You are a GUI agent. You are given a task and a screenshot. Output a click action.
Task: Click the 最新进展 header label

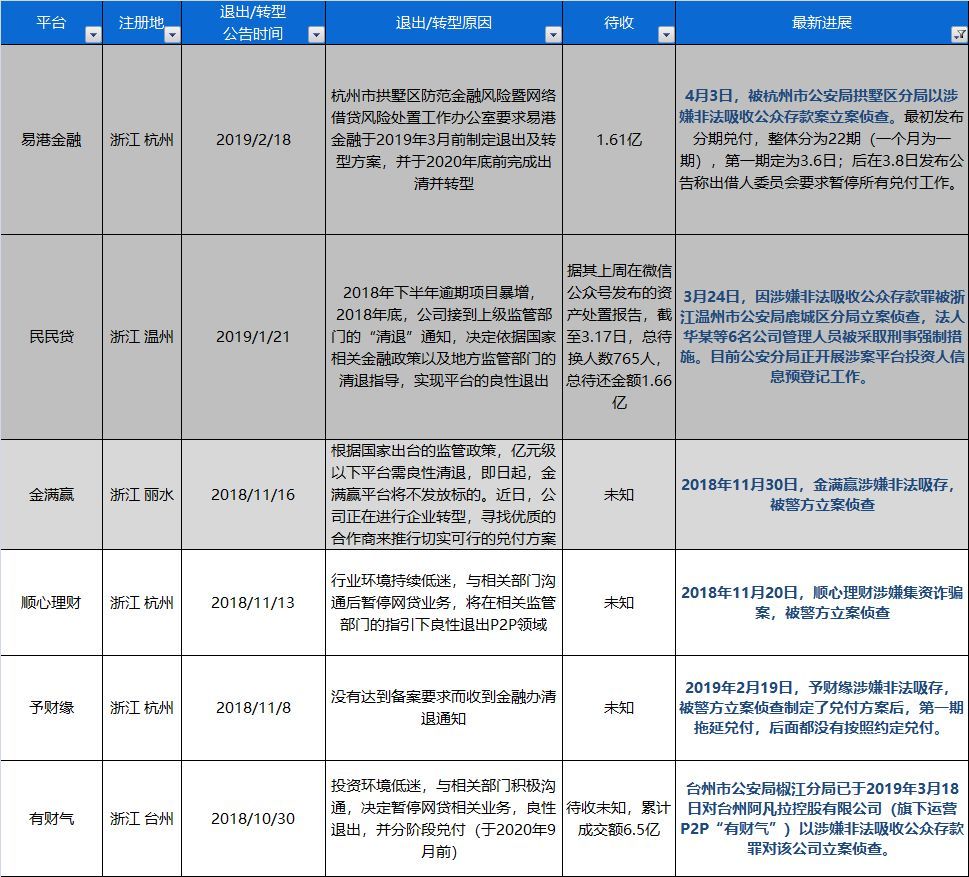pos(822,23)
